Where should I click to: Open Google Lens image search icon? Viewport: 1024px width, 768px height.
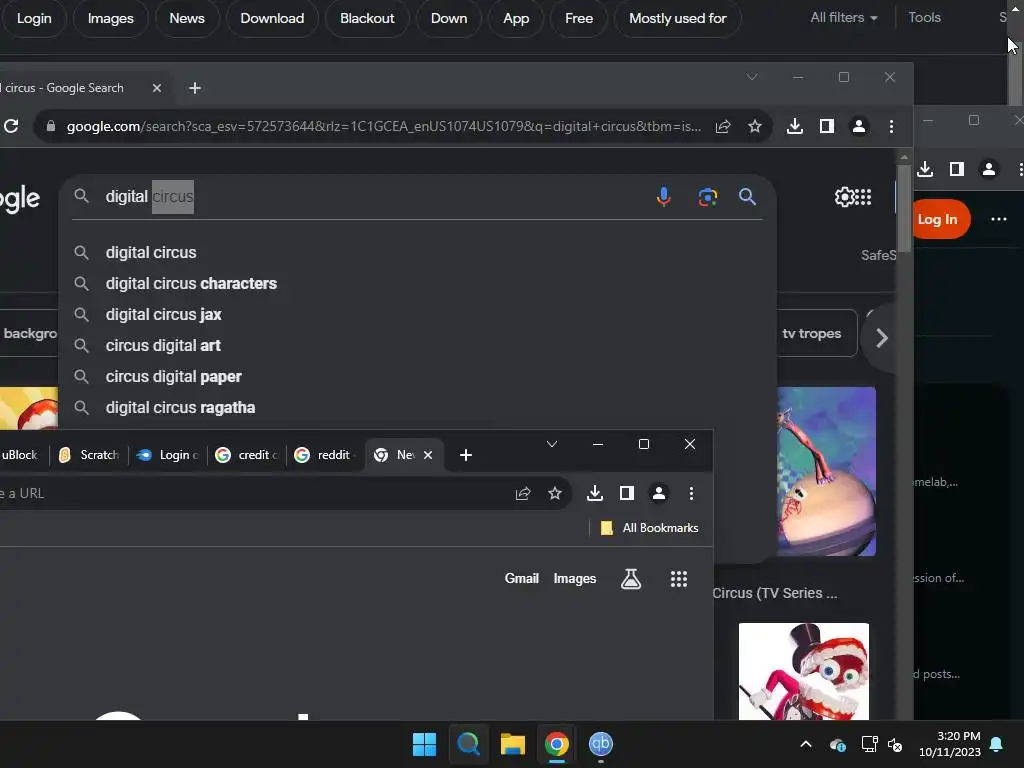click(707, 197)
